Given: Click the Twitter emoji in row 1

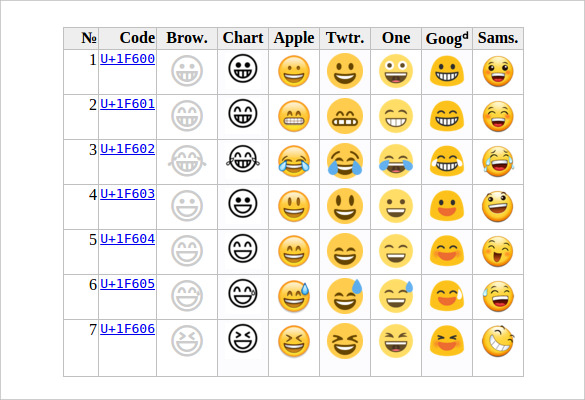Looking at the screenshot, I should pyautogui.click(x=345, y=71).
